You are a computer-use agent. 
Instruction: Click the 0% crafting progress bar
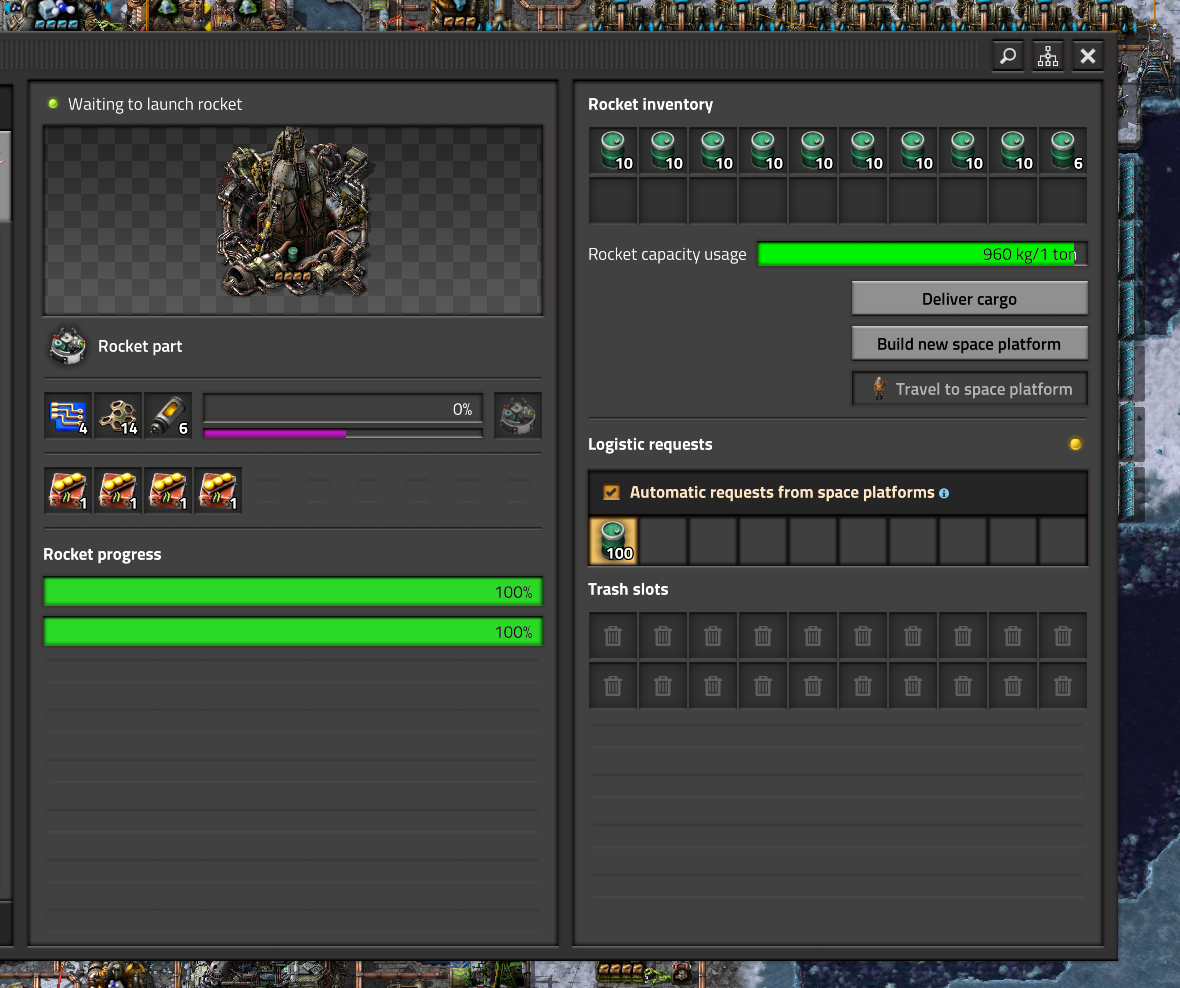tap(342, 409)
